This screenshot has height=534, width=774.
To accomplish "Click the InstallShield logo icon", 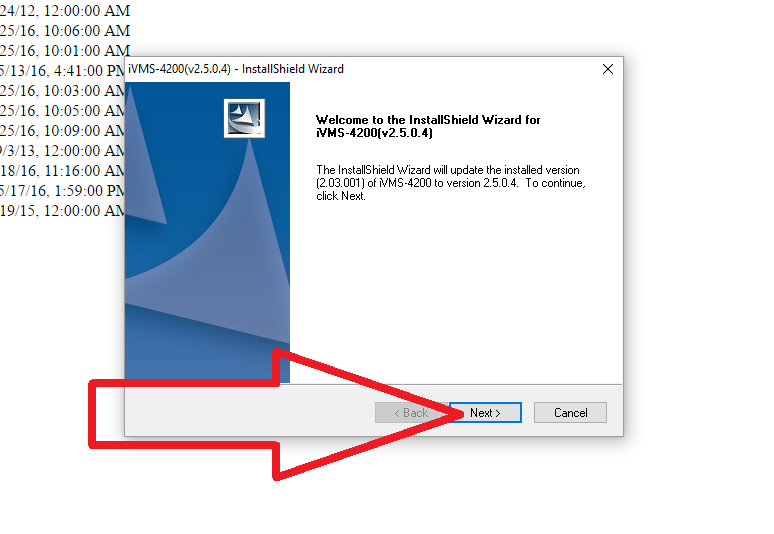I will click(x=244, y=118).
